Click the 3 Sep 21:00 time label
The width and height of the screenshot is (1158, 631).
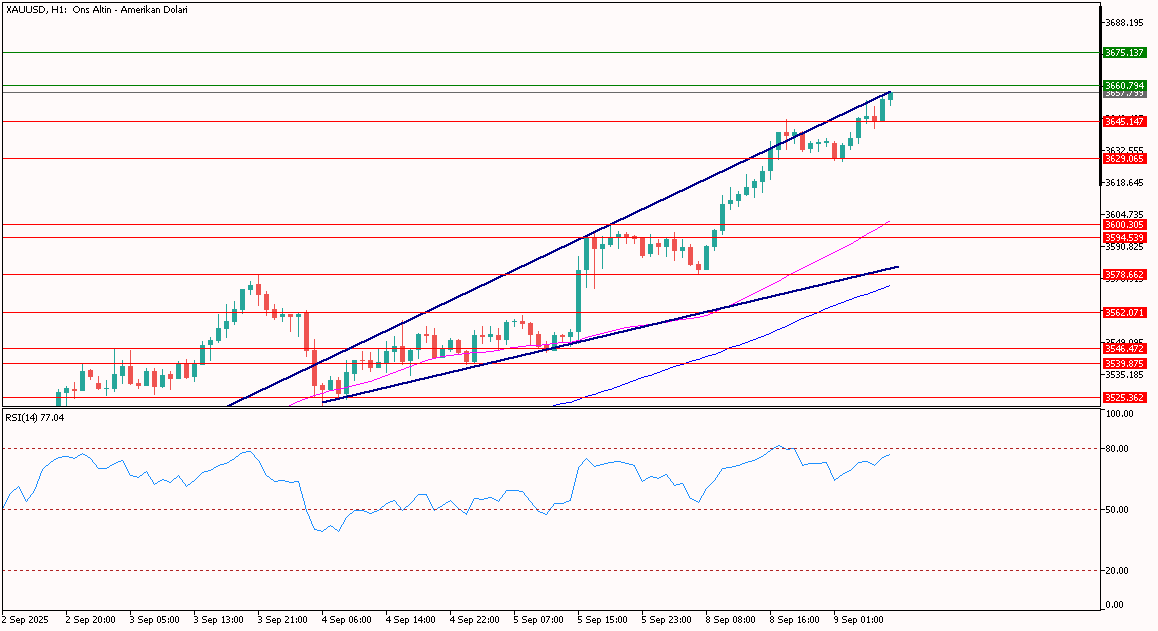point(283,620)
